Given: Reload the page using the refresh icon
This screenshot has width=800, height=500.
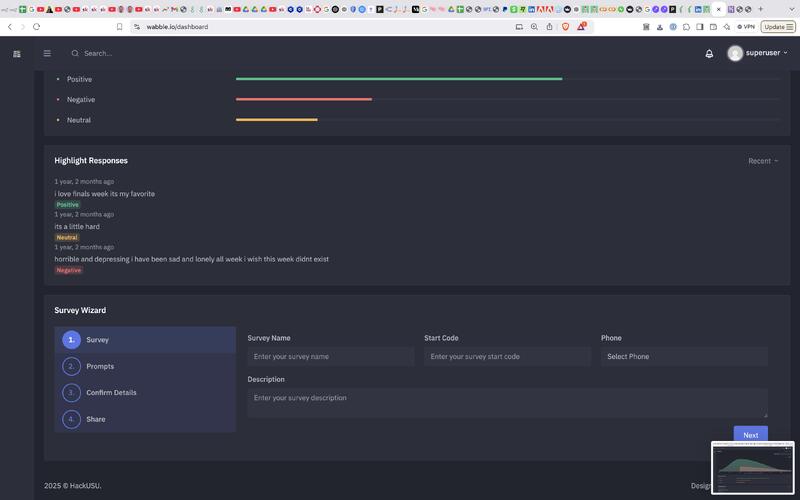Looking at the screenshot, I should (x=37, y=27).
